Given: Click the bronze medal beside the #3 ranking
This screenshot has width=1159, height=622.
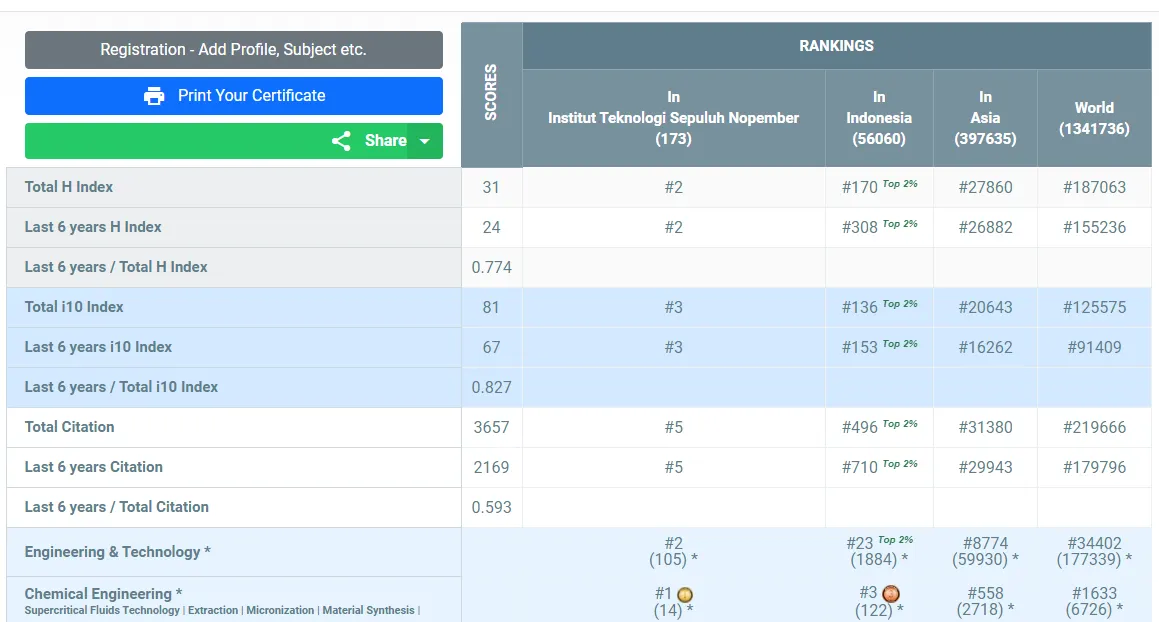Looking at the screenshot, I should (891, 594).
